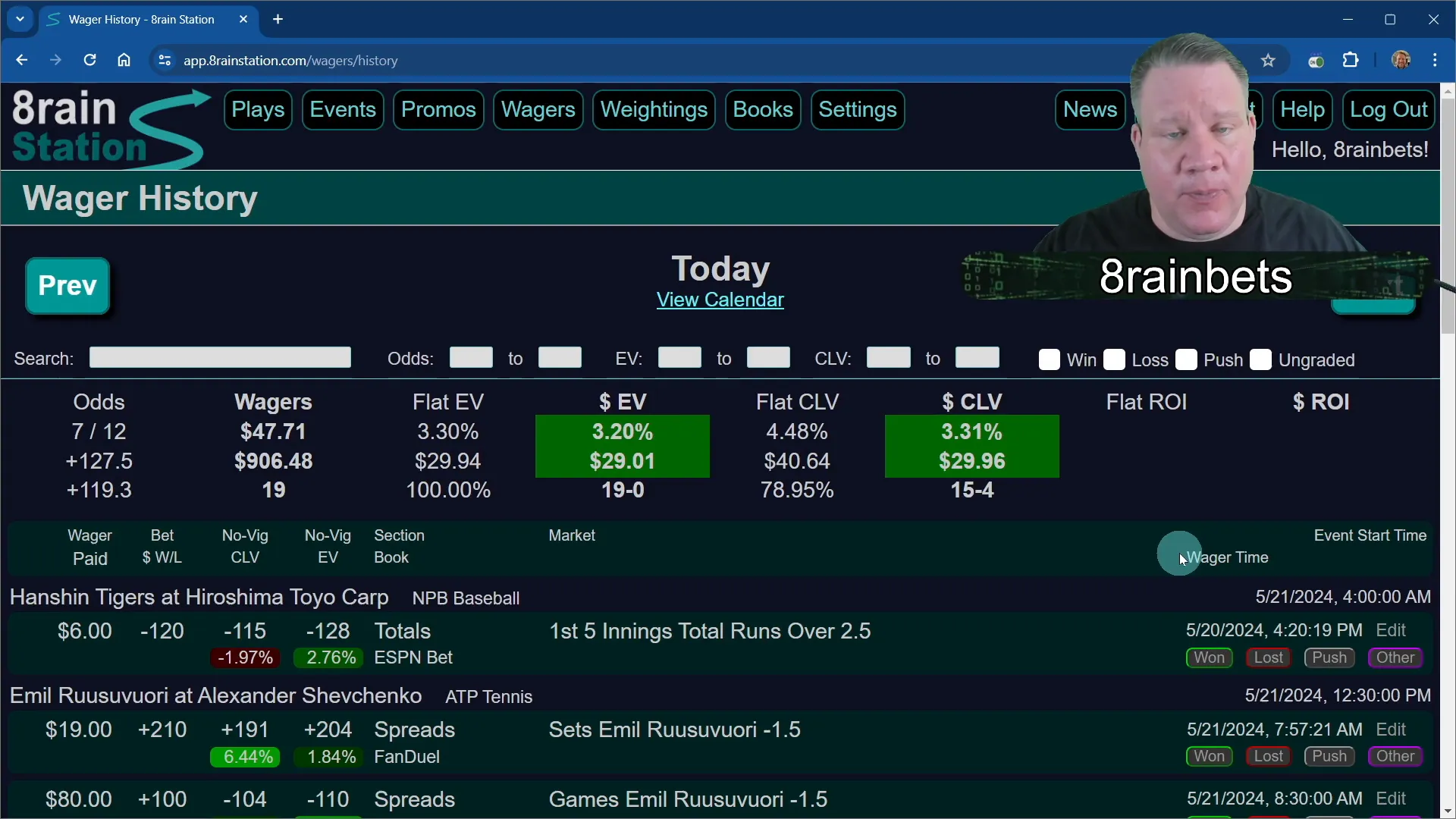Bookmark this page with star icon

tap(1269, 61)
